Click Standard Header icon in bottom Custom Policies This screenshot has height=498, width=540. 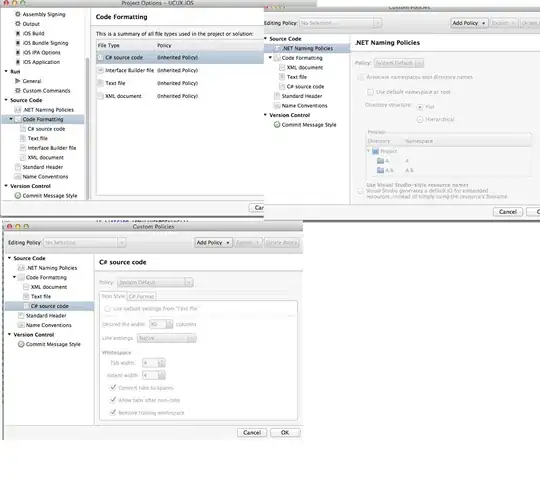(x=21, y=315)
